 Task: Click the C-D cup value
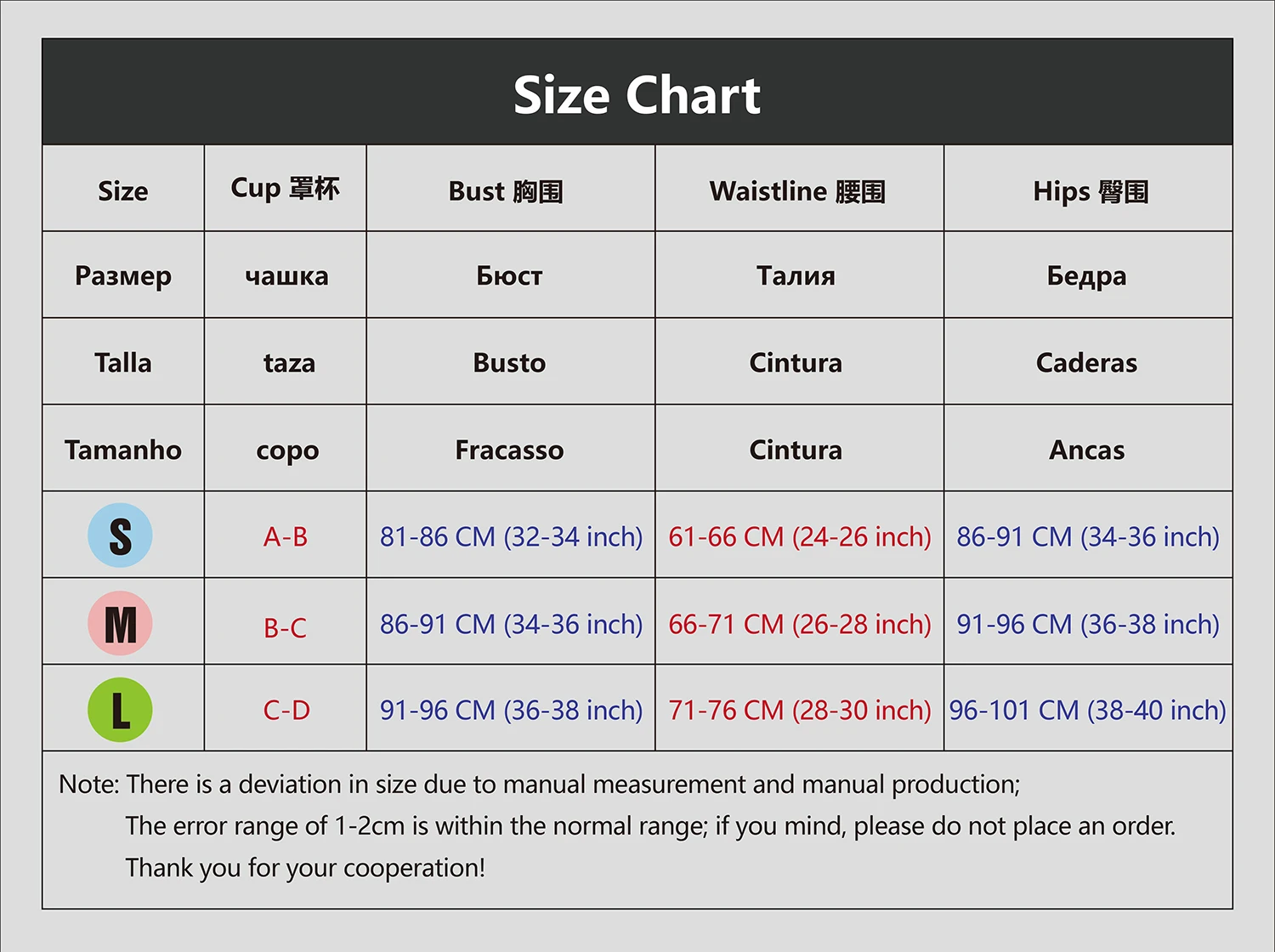click(x=286, y=710)
